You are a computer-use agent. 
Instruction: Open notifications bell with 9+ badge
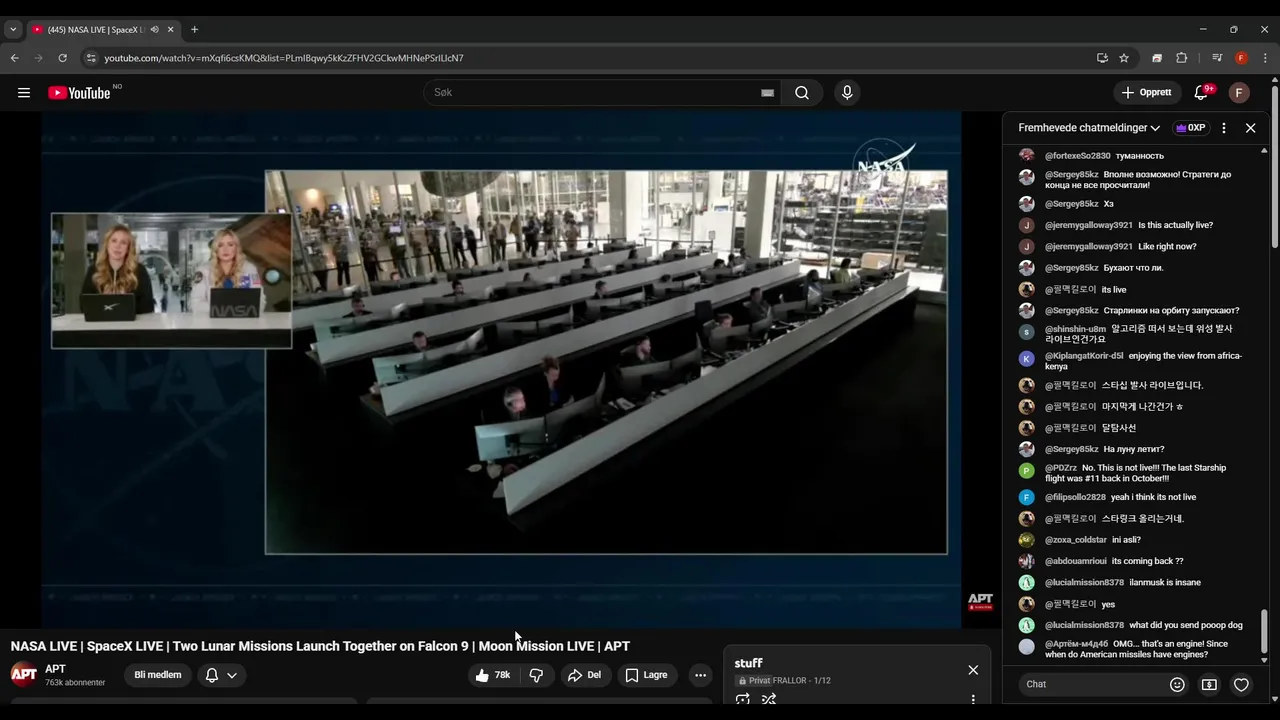coord(1201,93)
